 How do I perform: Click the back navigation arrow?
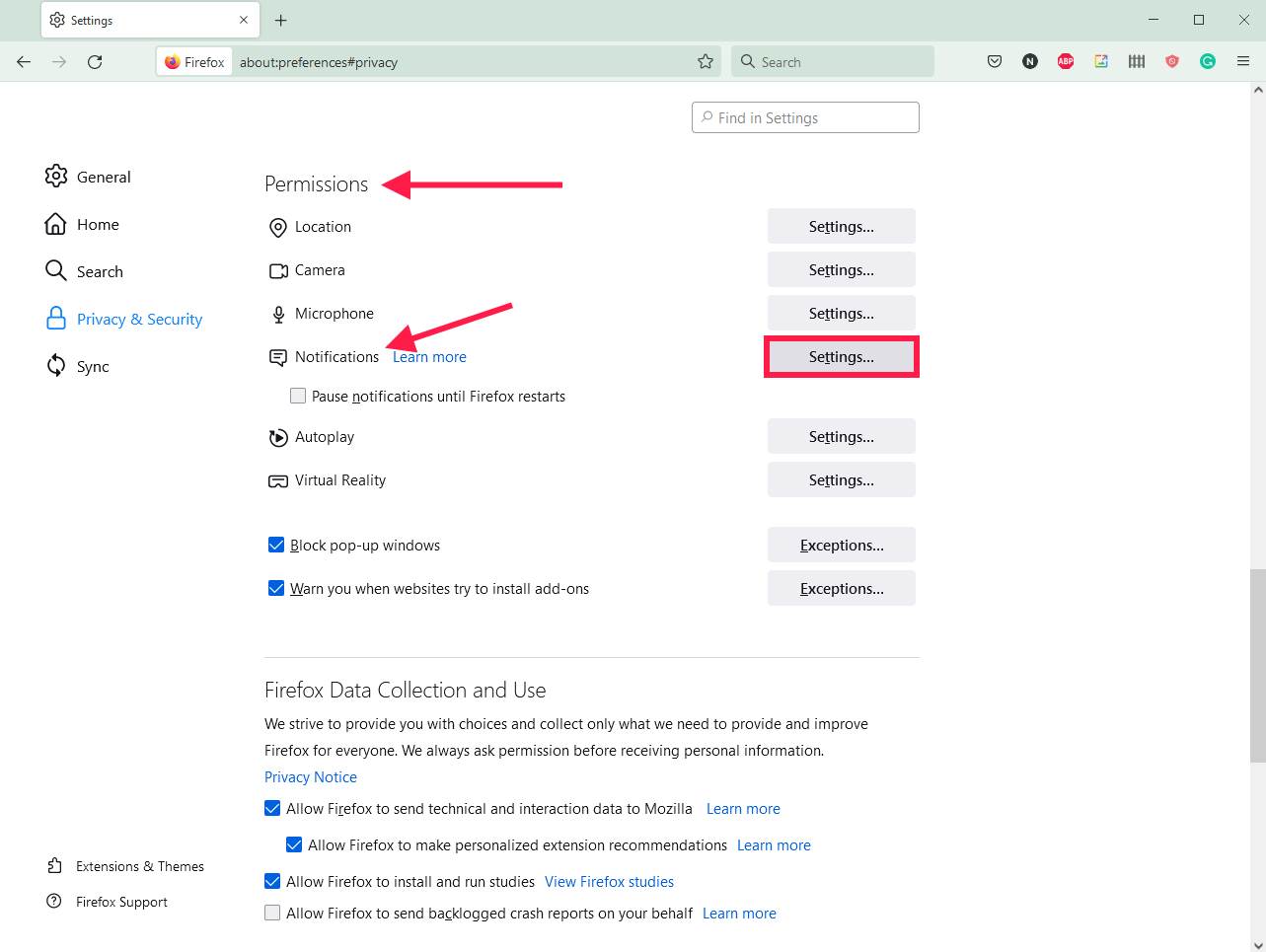click(24, 61)
